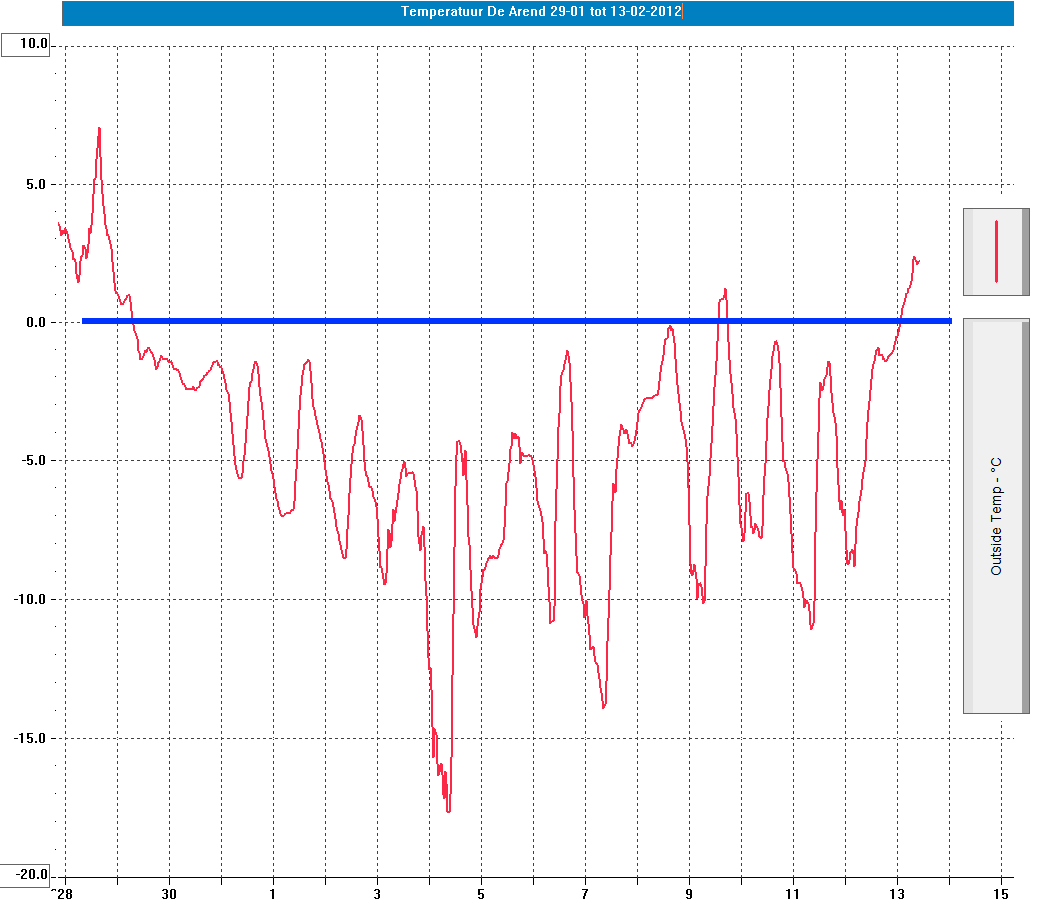Click the red line legend button
The height and width of the screenshot is (917, 1050).
point(996,252)
